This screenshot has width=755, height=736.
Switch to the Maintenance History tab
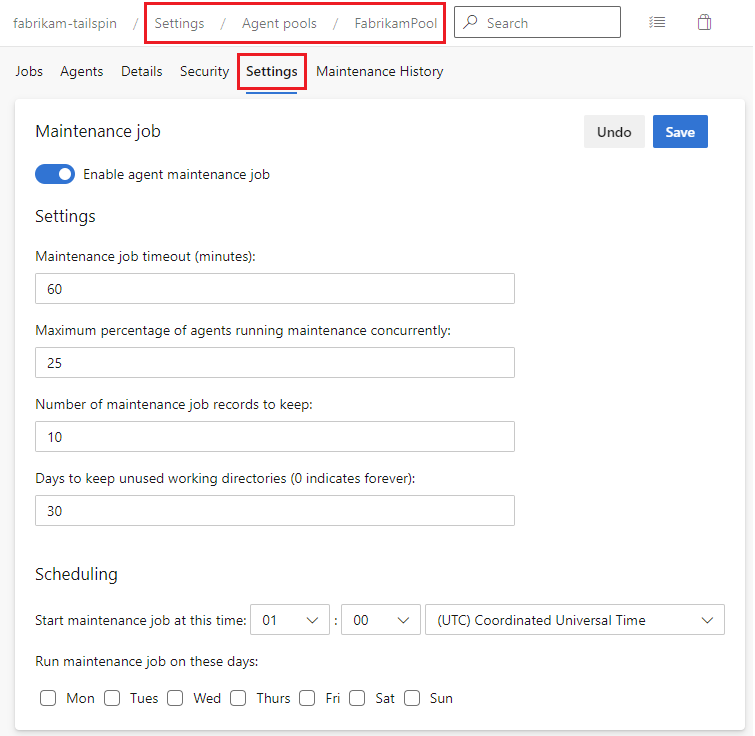point(380,71)
